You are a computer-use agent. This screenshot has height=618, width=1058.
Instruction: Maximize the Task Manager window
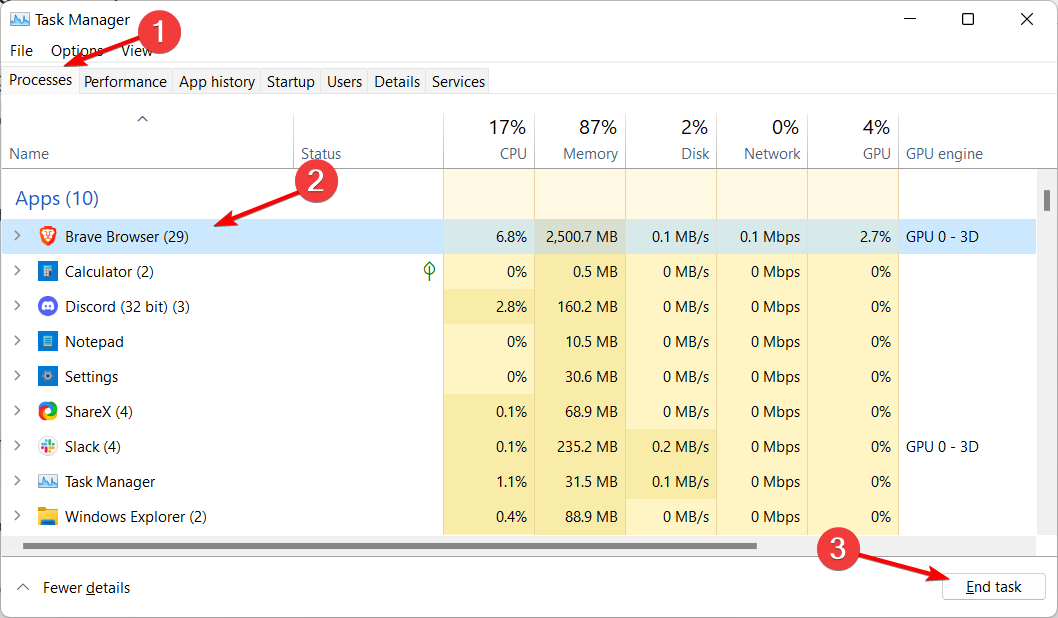click(968, 19)
